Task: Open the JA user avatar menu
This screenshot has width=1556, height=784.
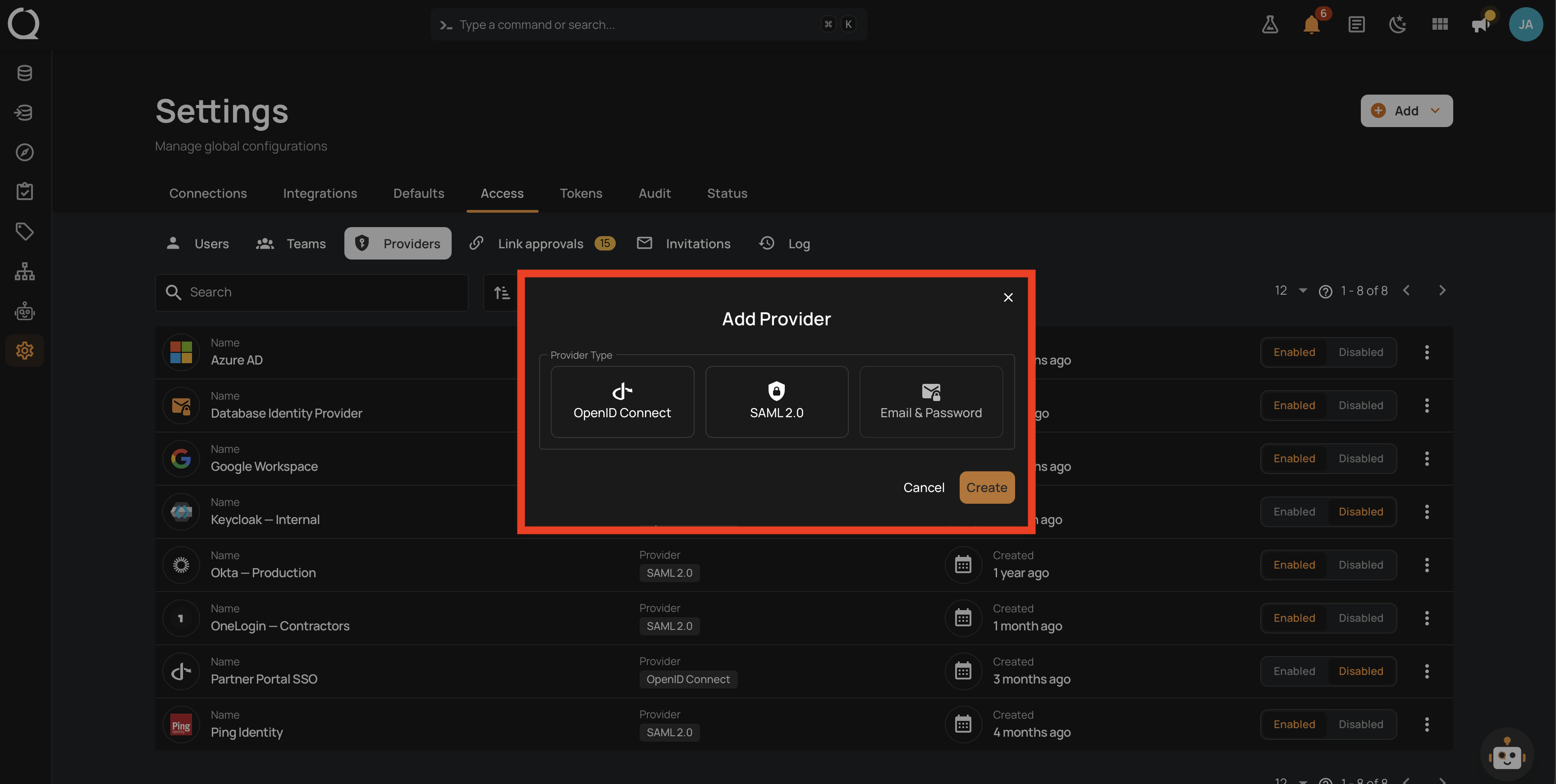Action: 1525,25
